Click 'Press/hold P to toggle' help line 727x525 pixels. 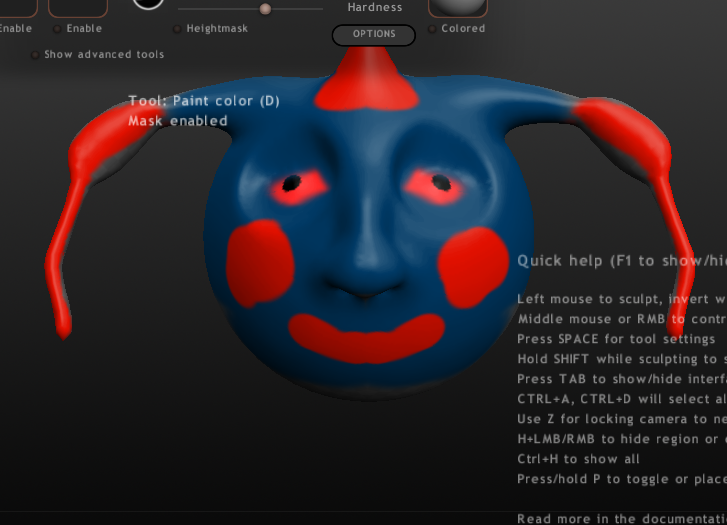622,479
